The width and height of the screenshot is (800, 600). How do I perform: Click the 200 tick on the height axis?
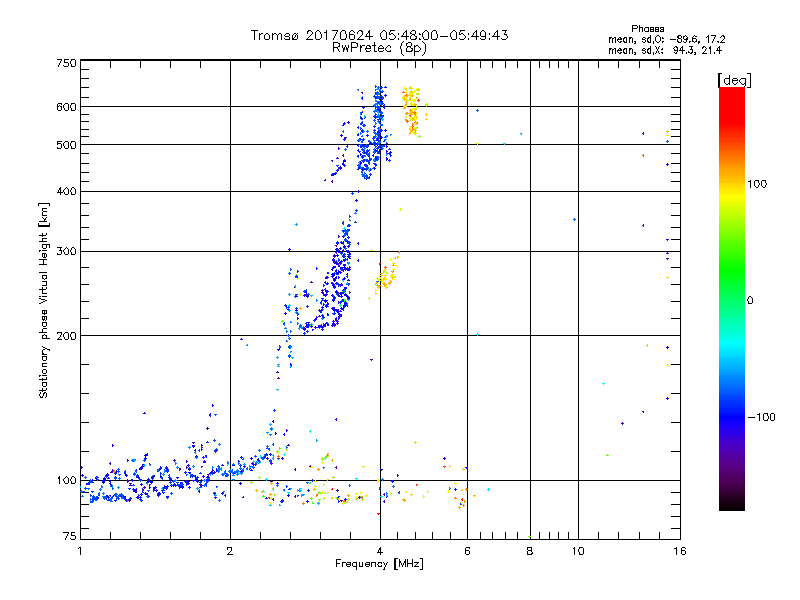point(66,335)
